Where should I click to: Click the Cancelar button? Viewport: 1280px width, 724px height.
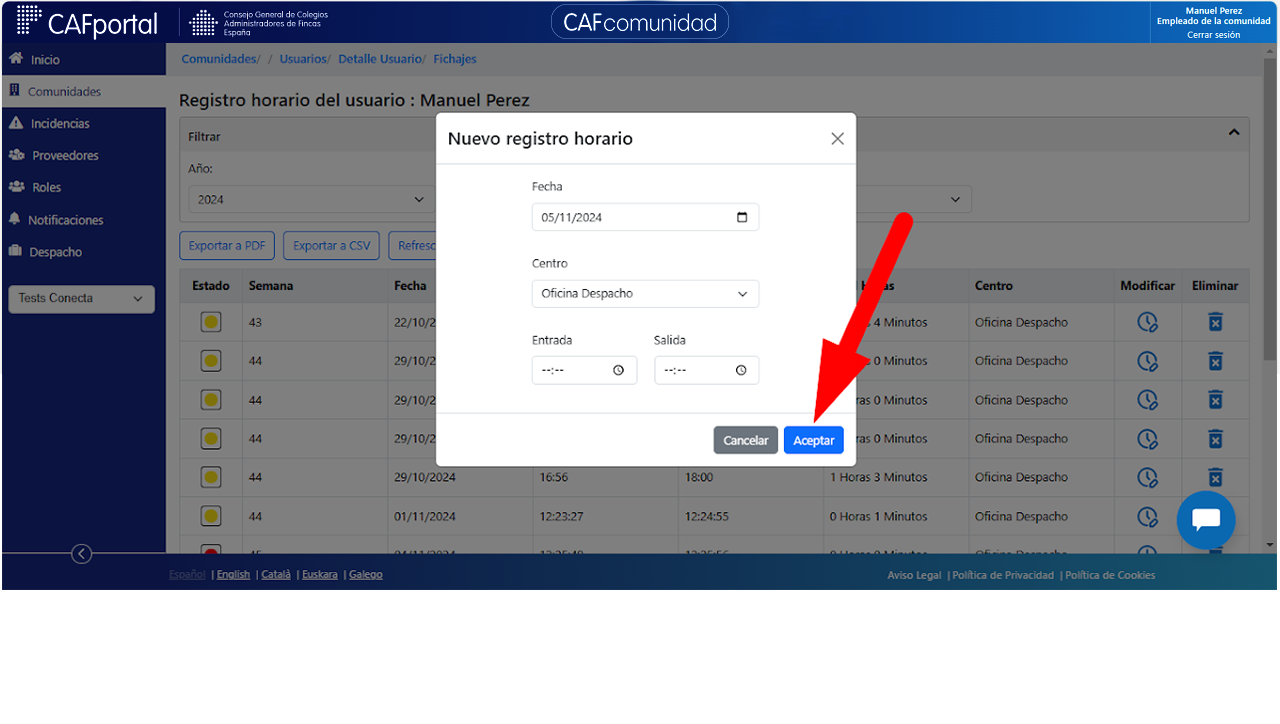[745, 440]
